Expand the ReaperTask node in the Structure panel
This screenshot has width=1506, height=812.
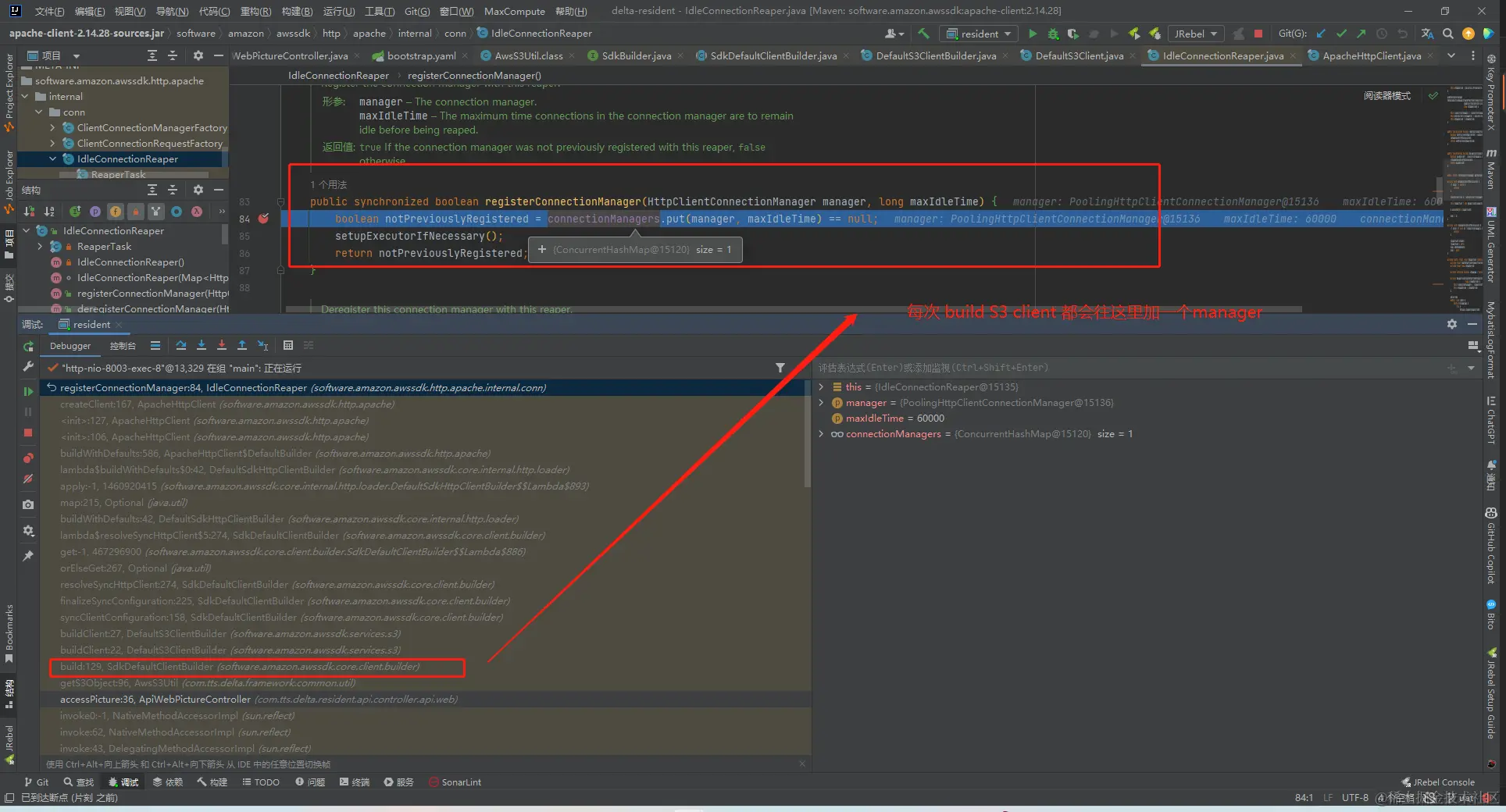[x=40, y=247]
